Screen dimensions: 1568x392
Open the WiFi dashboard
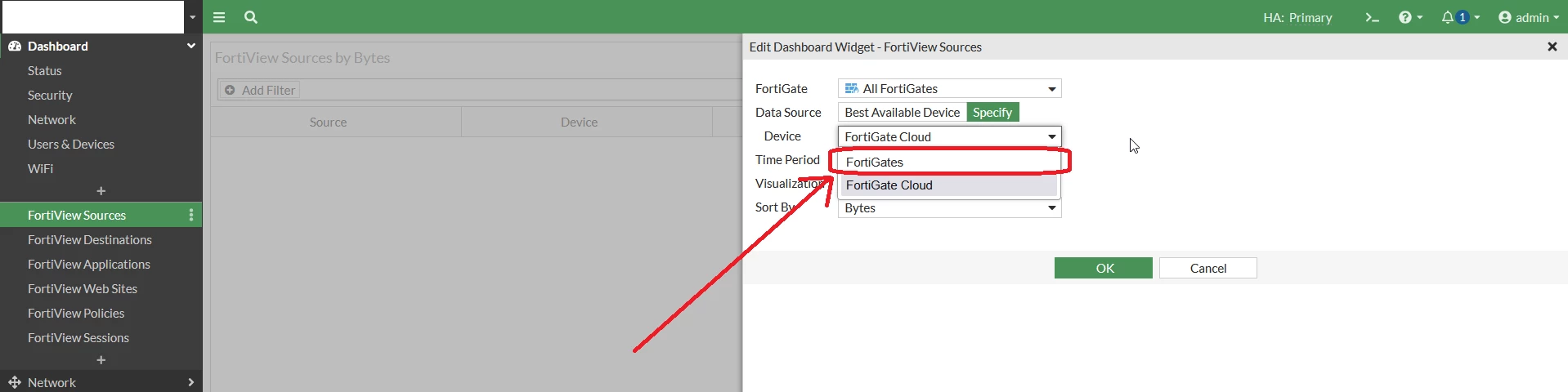click(40, 169)
